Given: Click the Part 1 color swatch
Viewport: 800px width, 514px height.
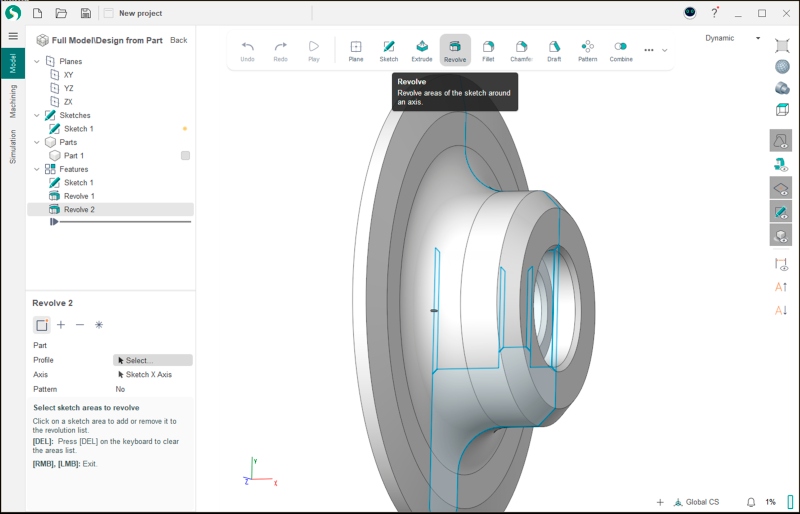Looking at the screenshot, I should (x=185, y=156).
